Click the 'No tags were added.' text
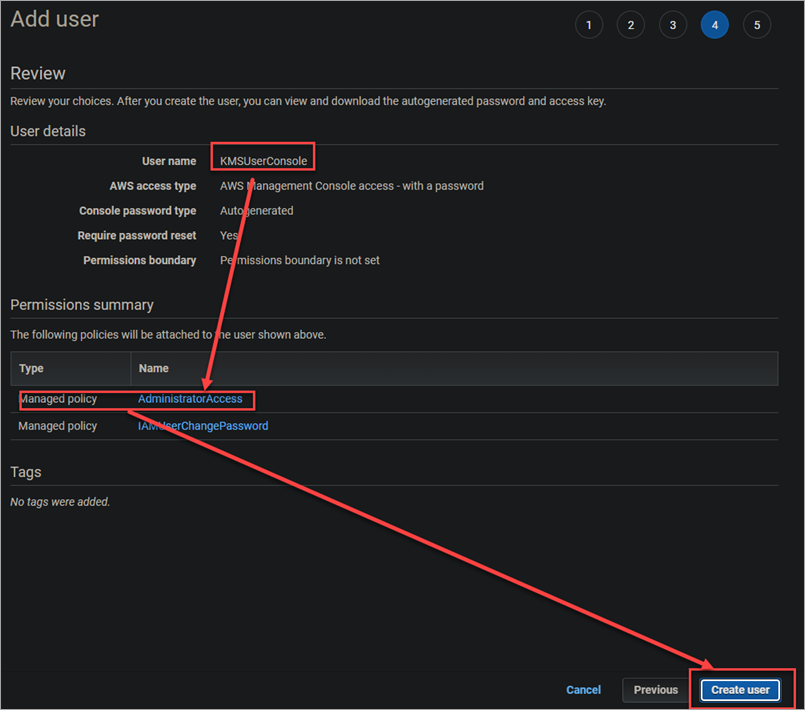805x710 pixels. [60, 502]
